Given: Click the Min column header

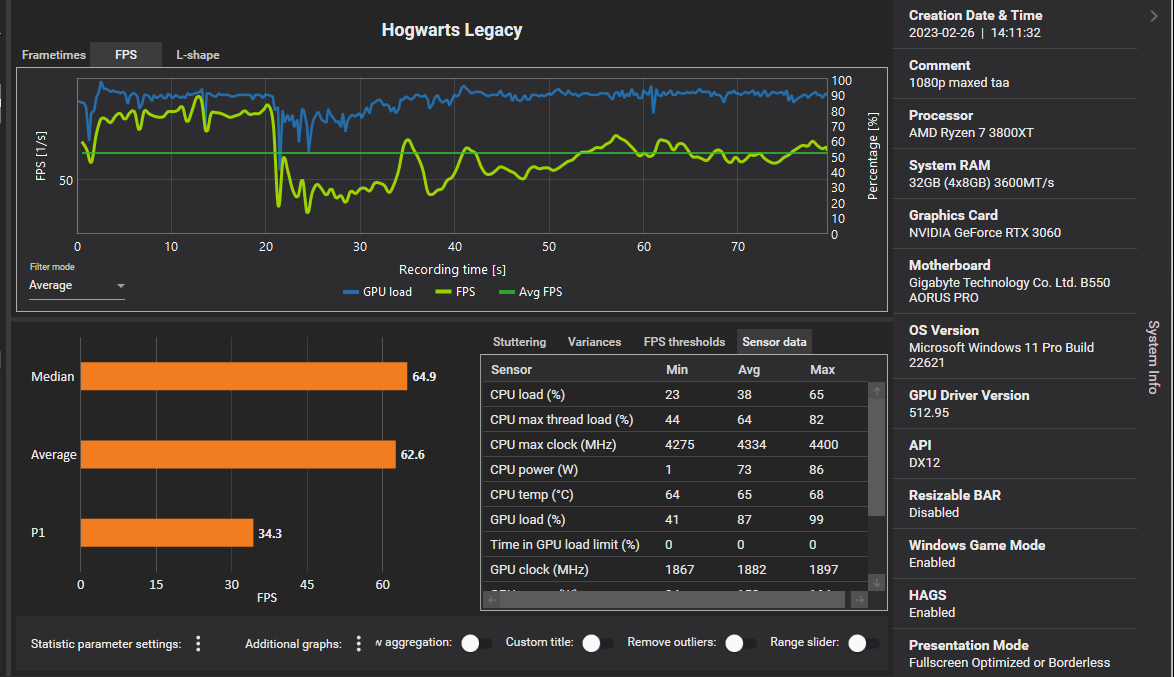Looking at the screenshot, I should (677, 369).
